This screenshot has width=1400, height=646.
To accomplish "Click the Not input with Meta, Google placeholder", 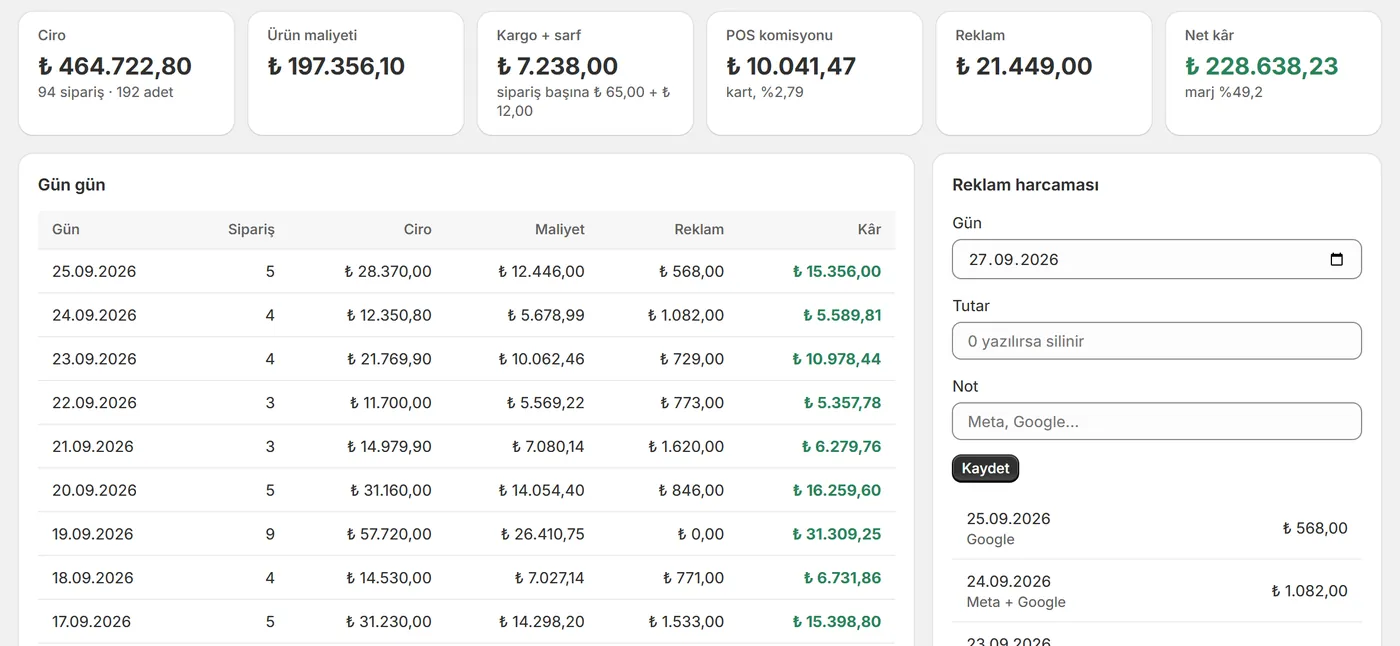I will click(1157, 421).
